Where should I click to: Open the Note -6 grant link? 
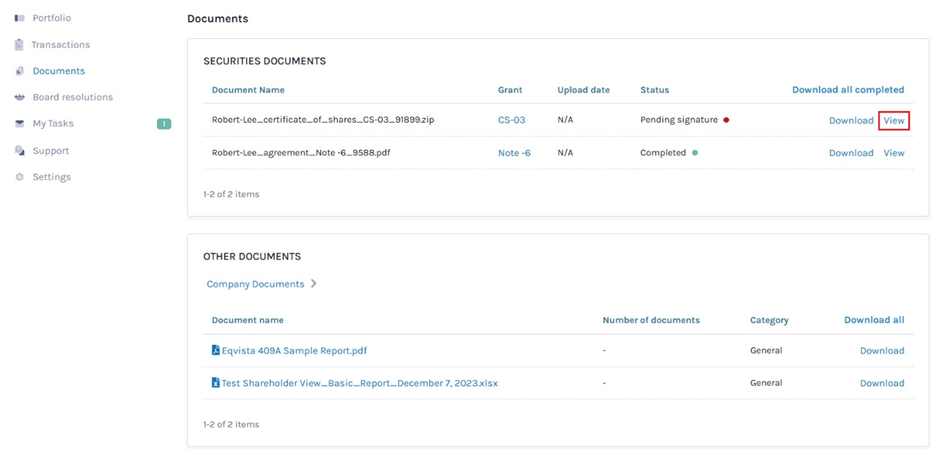click(x=514, y=153)
